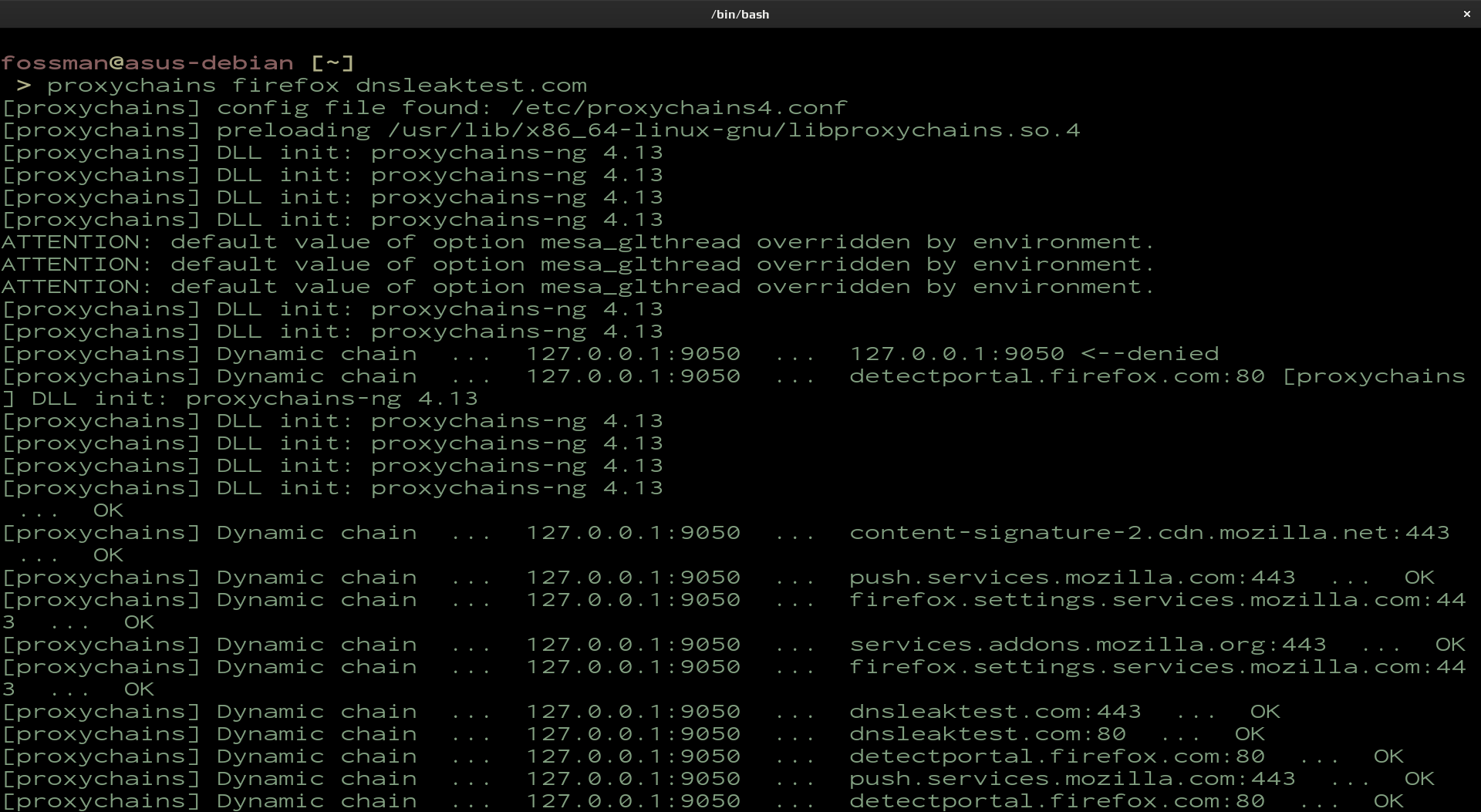
Task: Select the /etc/proxychains4.conf config path
Action: click(x=679, y=107)
